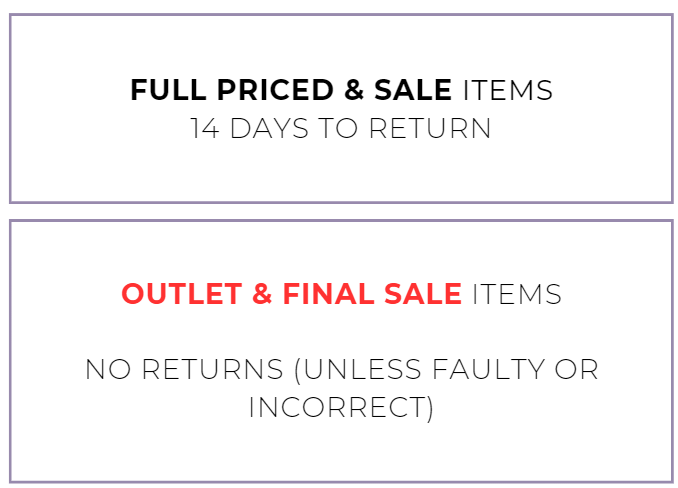
Task: Select the red ampersand symbol
Action: 262,294
